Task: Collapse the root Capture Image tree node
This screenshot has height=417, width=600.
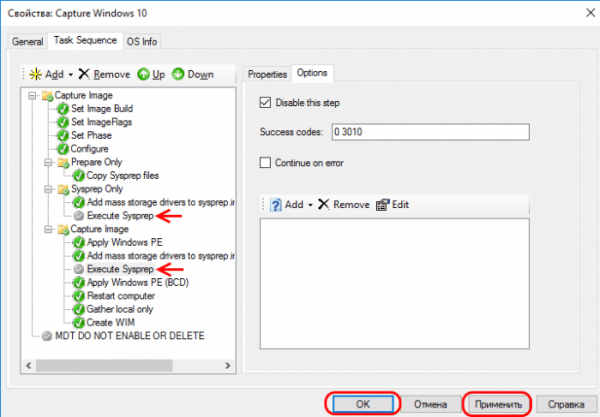Action: point(33,96)
